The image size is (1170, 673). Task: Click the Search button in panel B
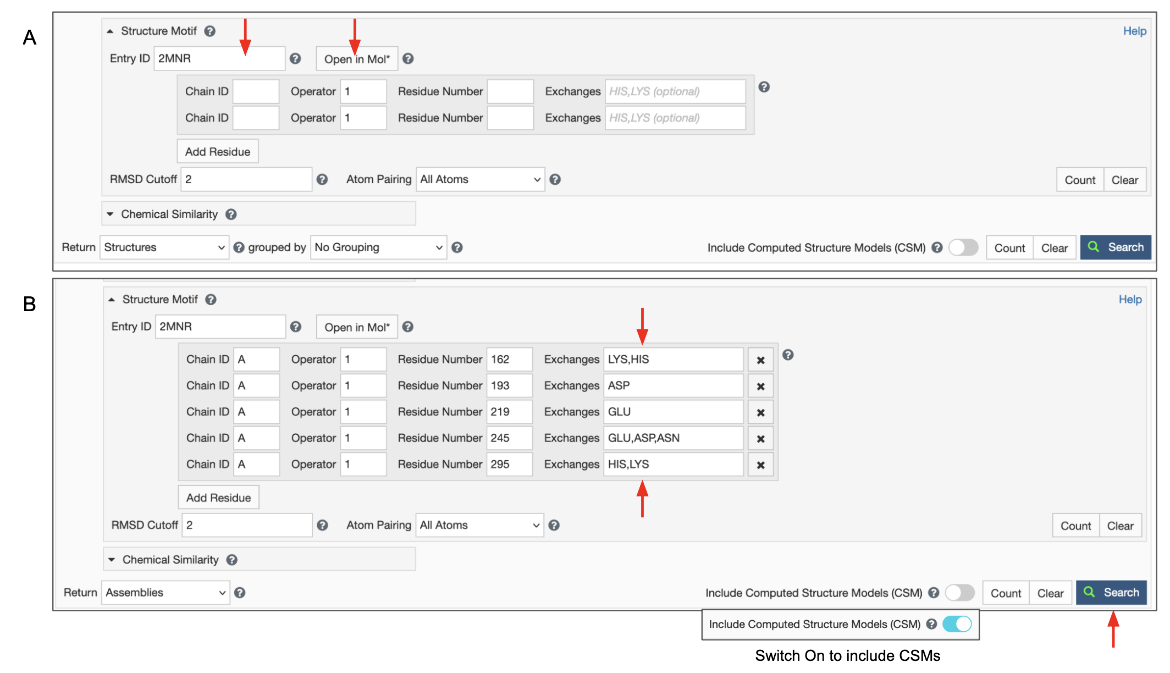pyautogui.click(x=1111, y=593)
